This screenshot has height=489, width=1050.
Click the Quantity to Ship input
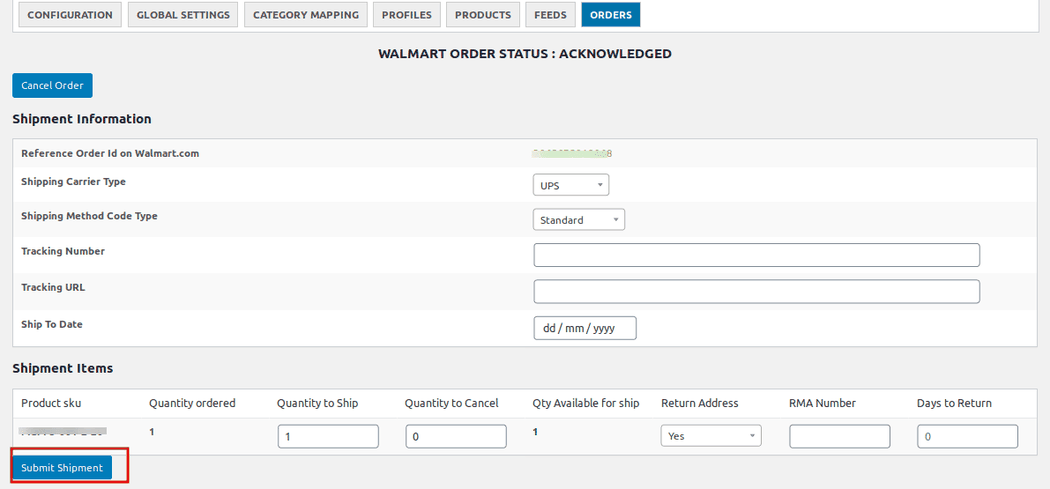click(x=328, y=436)
